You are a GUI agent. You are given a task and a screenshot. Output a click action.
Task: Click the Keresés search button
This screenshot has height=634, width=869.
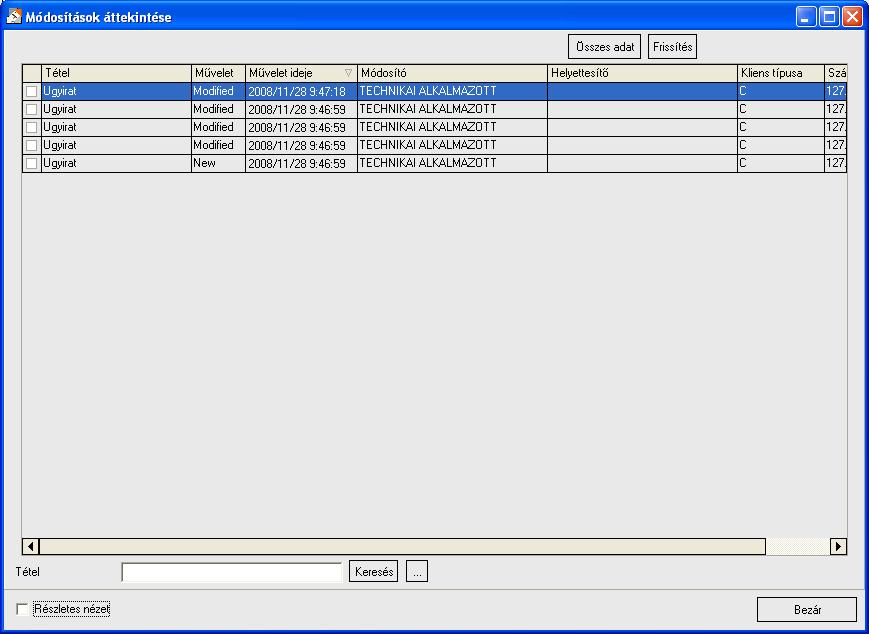[x=374, y=571]
